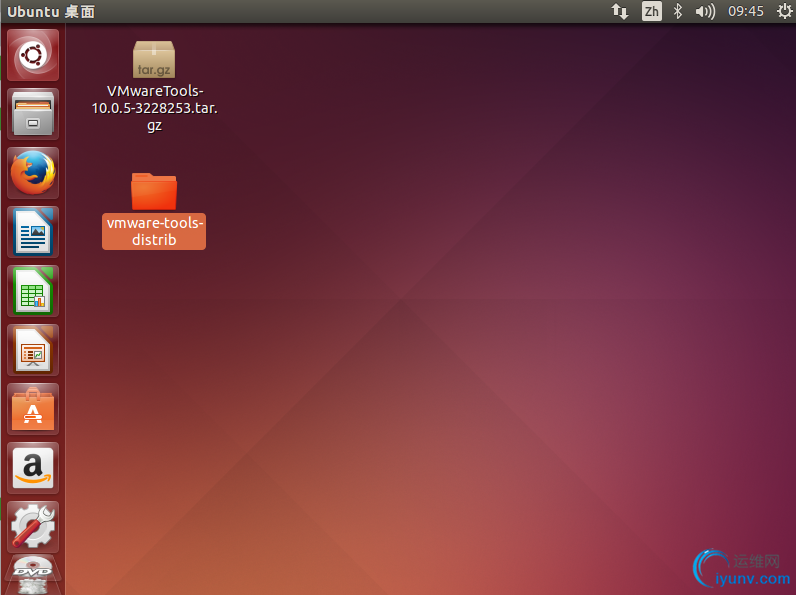Launch LibreOffice Impress presentation

coord(33,350)
